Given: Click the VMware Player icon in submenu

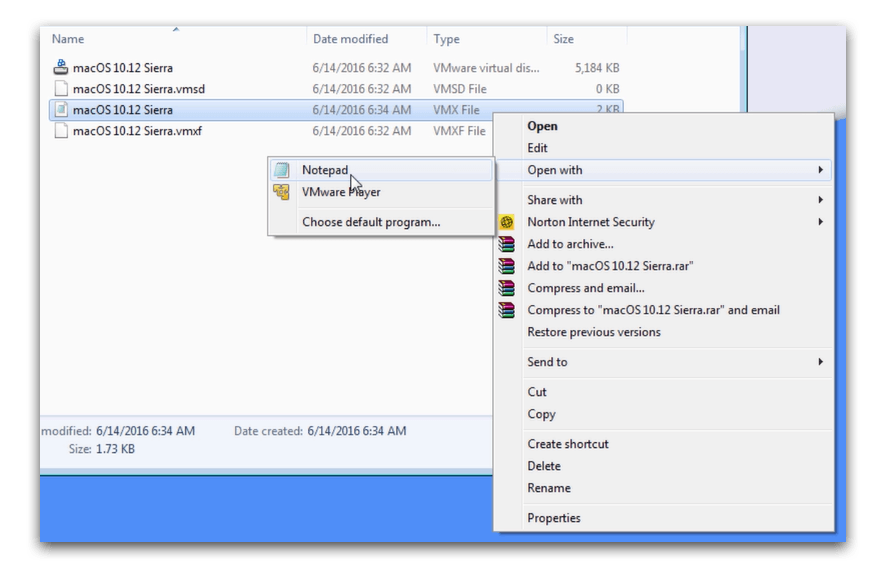Looking at the screenshot, I should 281,192.
